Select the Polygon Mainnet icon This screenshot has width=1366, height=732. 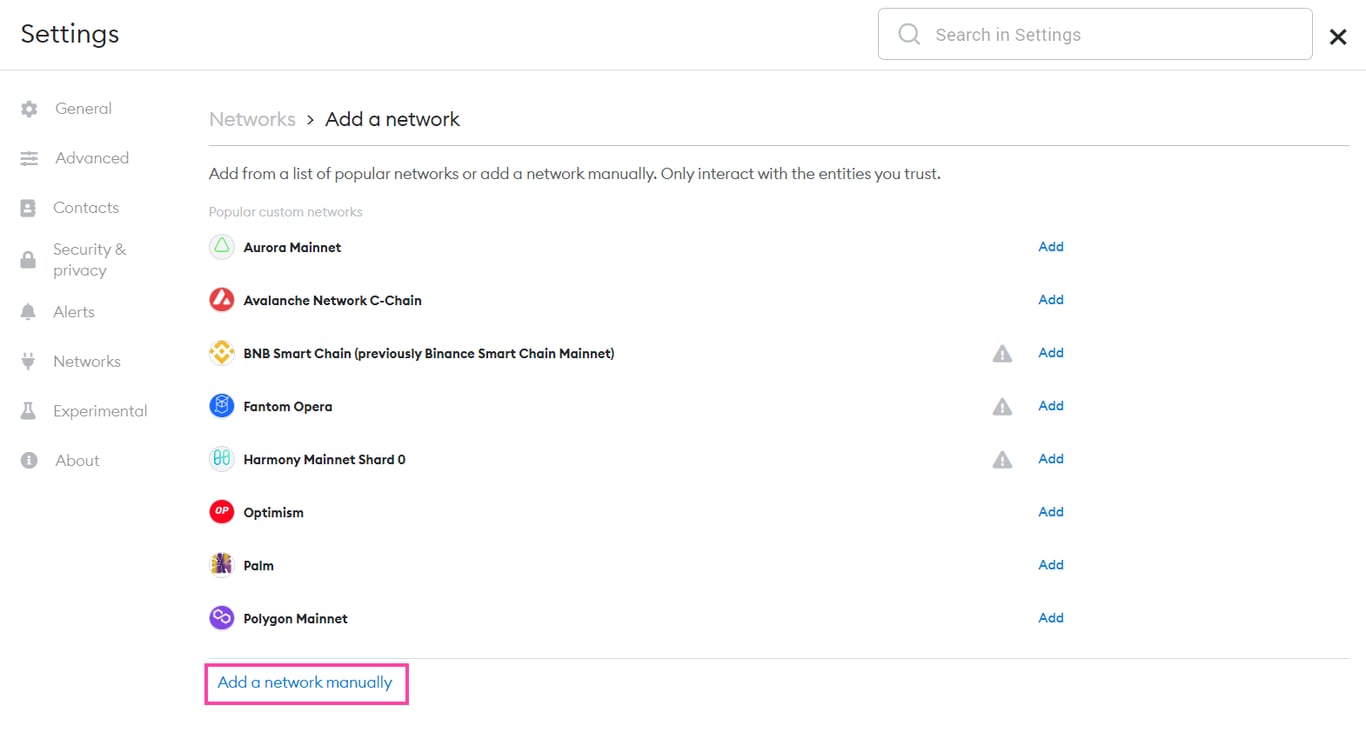click(x=221, y=617)
